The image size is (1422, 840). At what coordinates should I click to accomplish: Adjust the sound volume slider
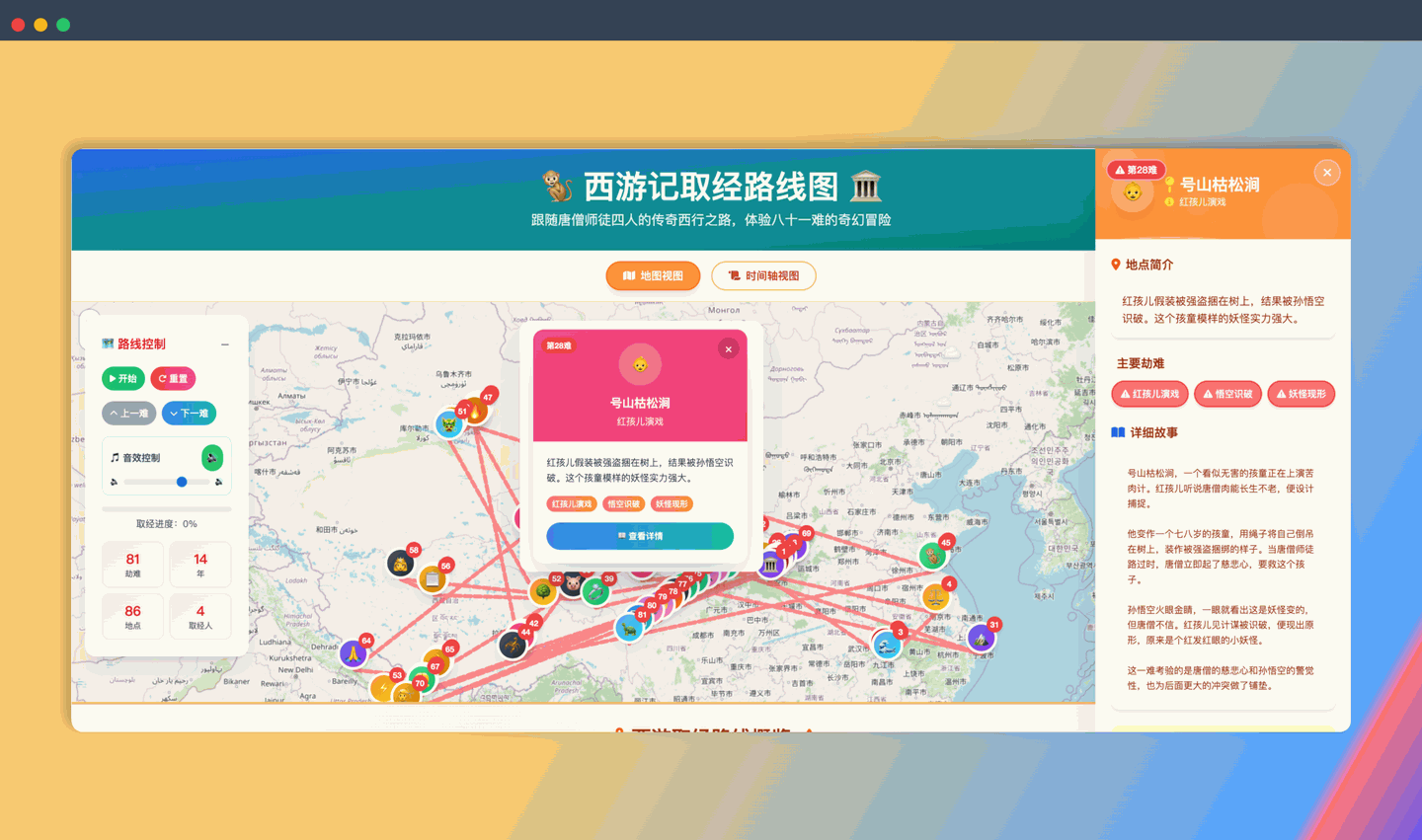(166, 482)
